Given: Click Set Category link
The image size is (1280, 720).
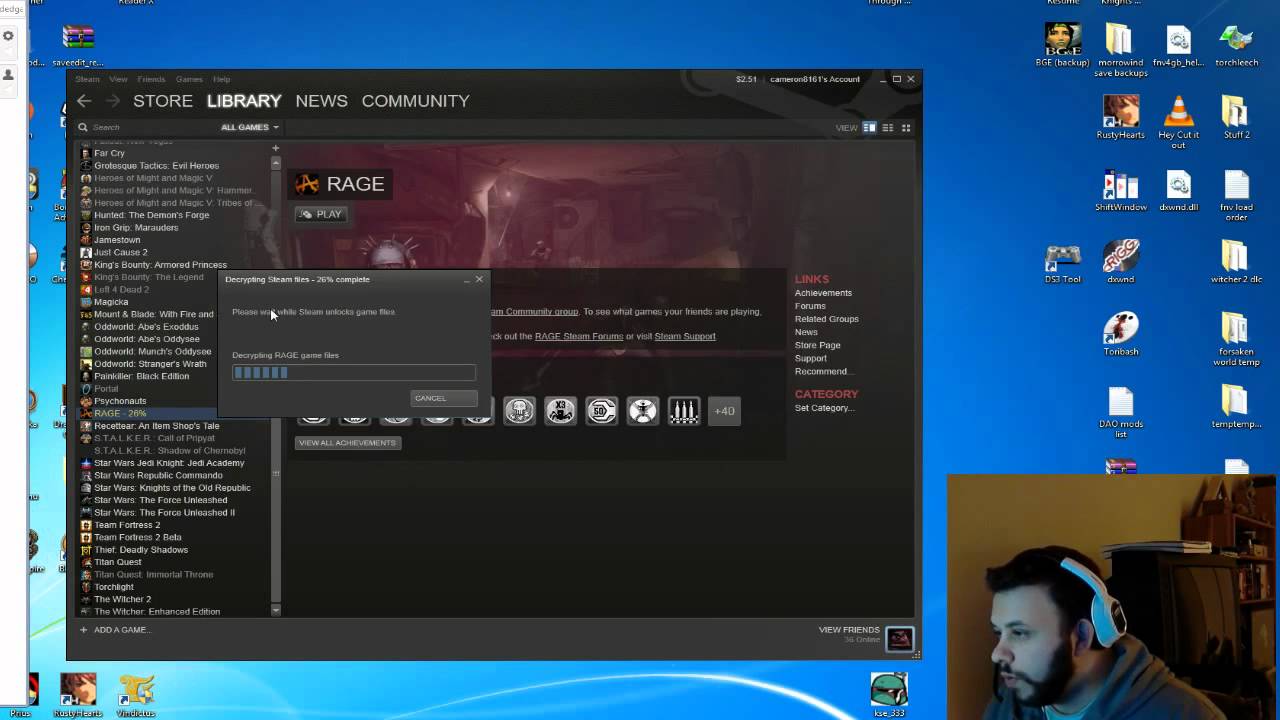Looking at the screenshot, I should coord(824,408).
